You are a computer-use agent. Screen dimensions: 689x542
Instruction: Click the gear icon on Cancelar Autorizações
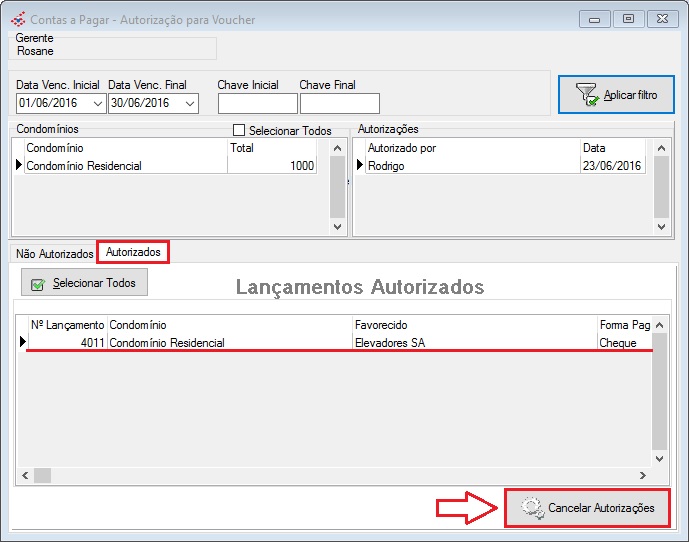(x=531, y=508)
